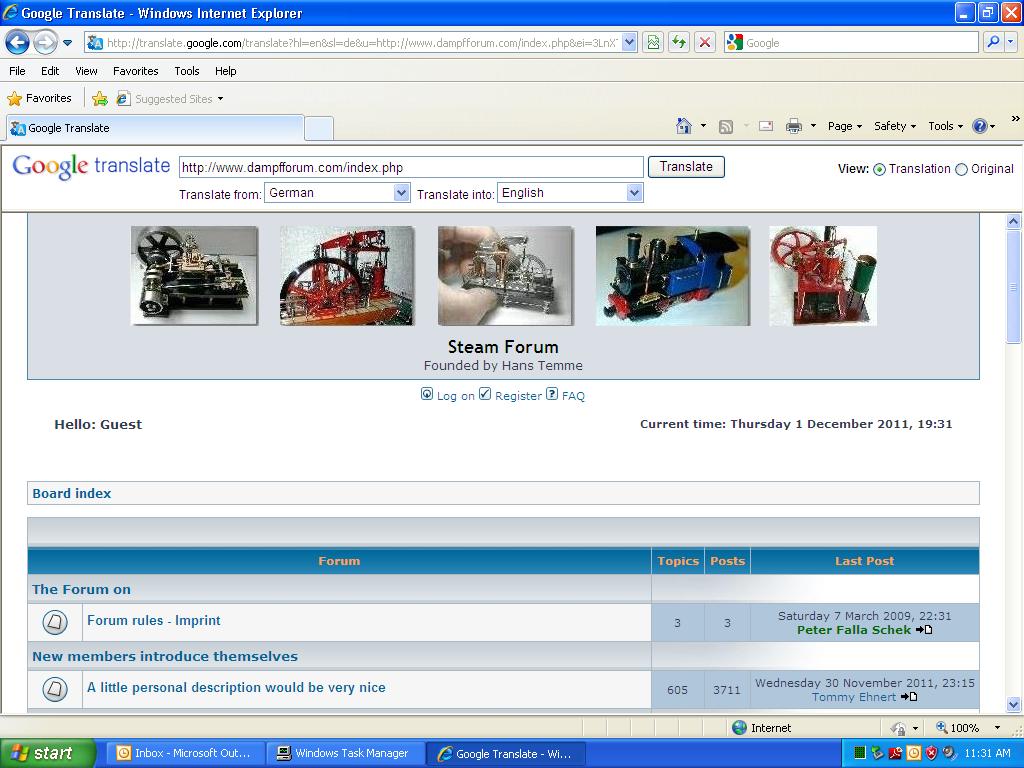This screenshot has width=1024, height=768.
Task: Open the search provider options dropdown
Action: 1010,42
